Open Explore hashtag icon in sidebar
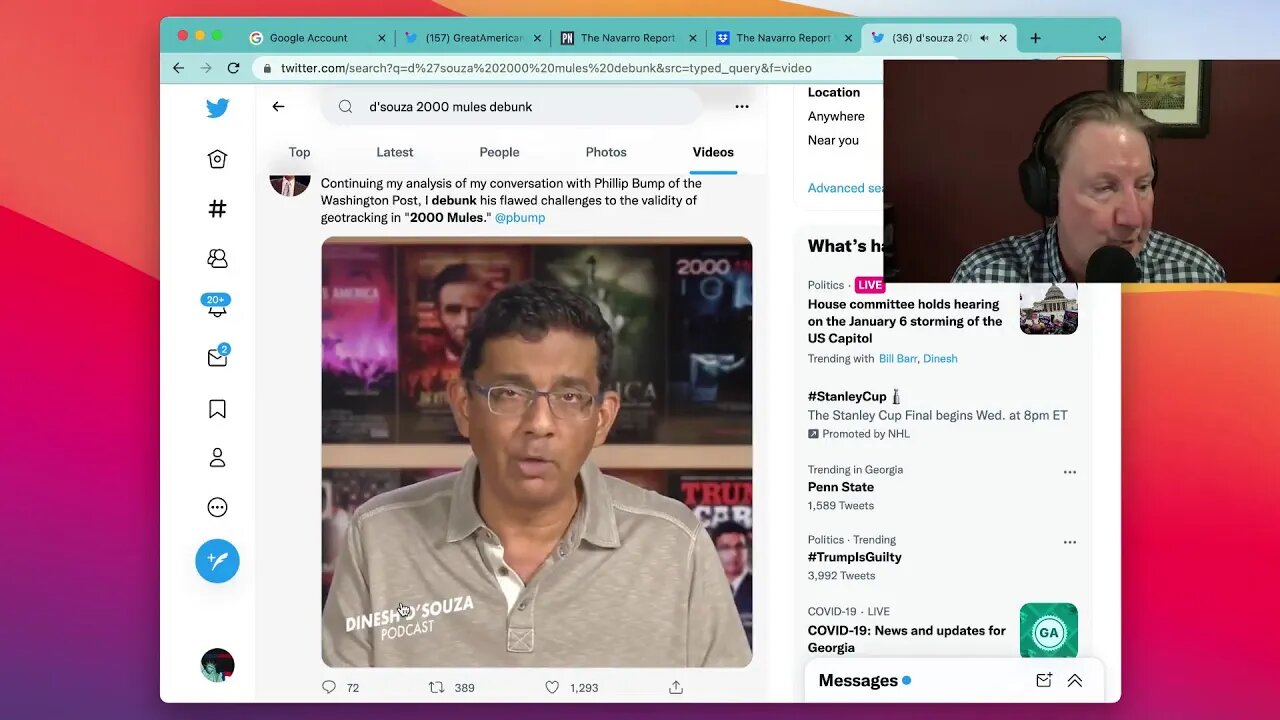The image size is (1280, 720). coord(217,208)
